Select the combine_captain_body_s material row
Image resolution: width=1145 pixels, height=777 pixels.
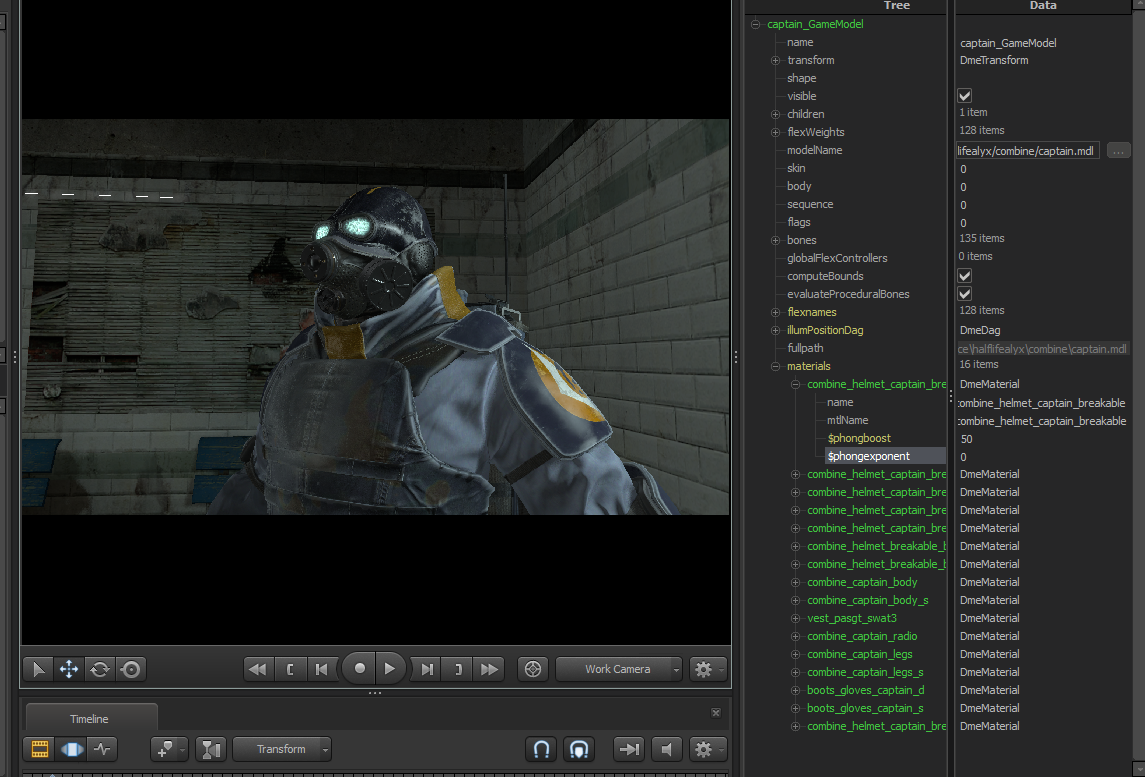click(x=868, y=600)
